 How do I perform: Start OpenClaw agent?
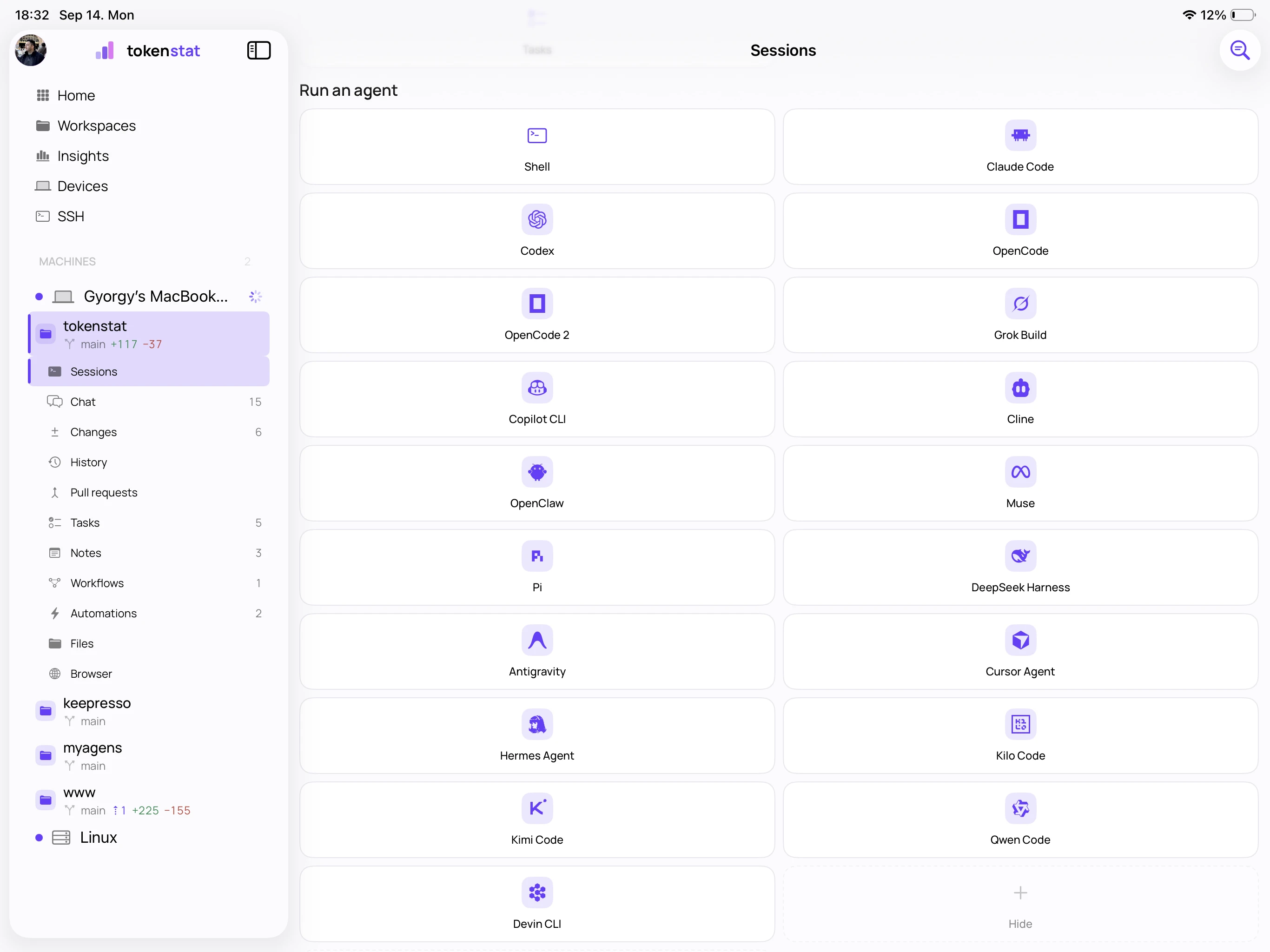pyautogui.click(x=537, y=483)
